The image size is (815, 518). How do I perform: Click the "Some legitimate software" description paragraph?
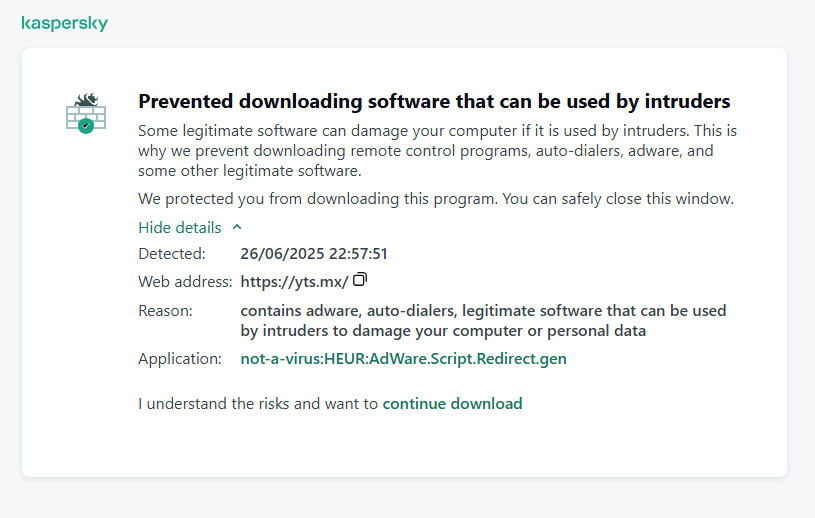[x=438, y=151]
